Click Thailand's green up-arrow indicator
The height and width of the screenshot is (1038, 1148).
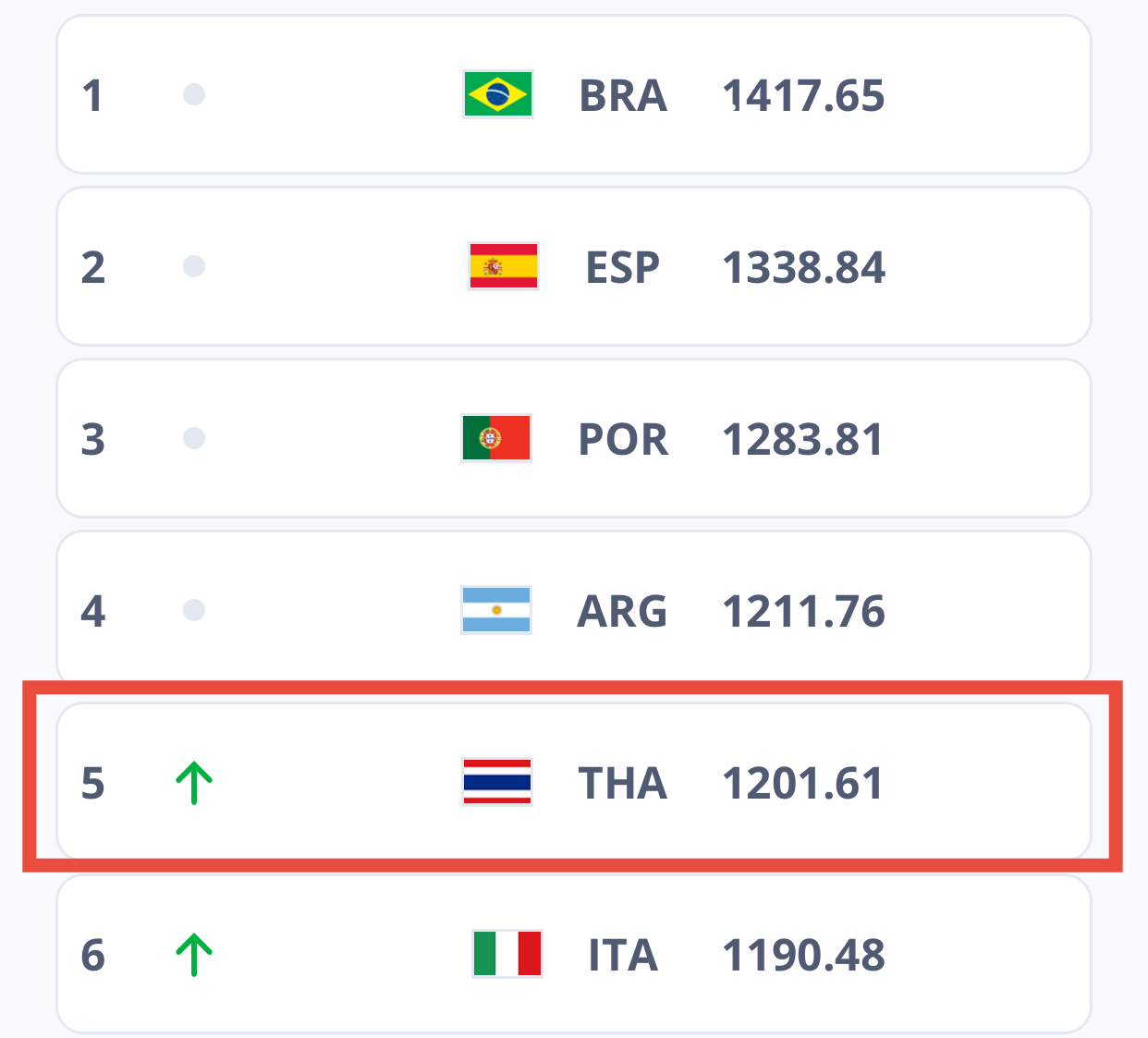coord(194,783)
